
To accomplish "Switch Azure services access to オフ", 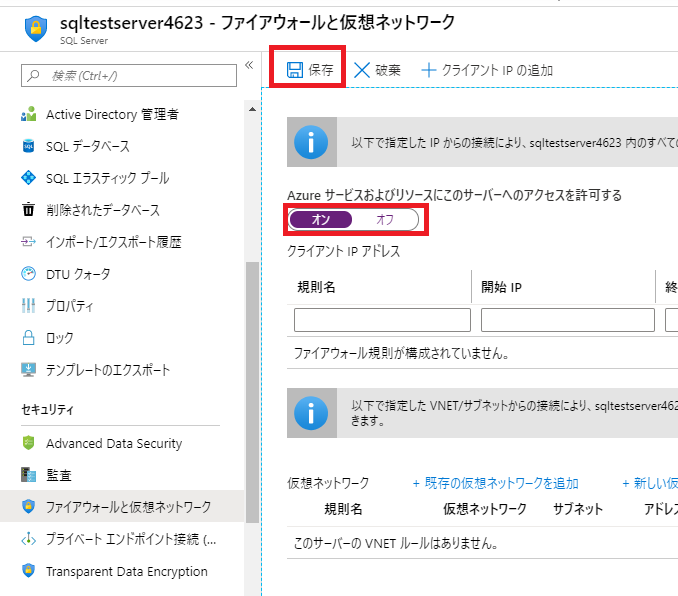I will (x=385, y=219).
